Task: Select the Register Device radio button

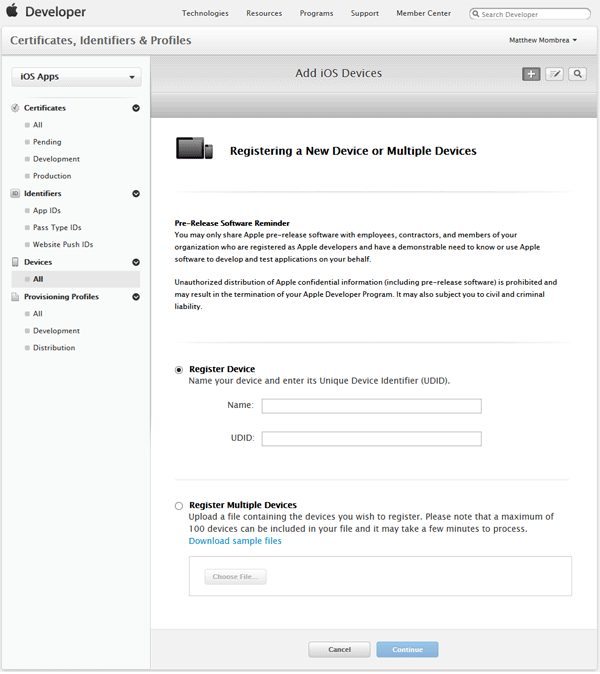Action: (x=179, y=370)
